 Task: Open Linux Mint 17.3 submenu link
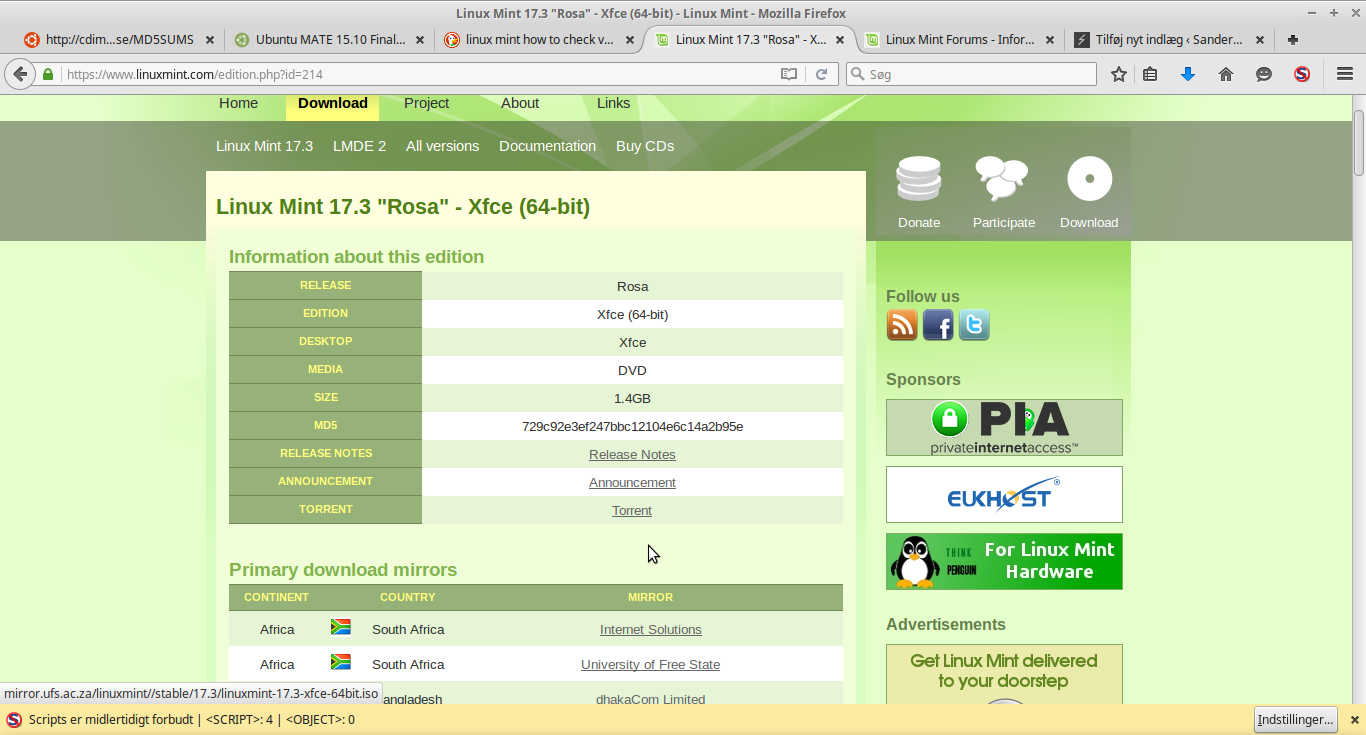[x=264, y=146]
